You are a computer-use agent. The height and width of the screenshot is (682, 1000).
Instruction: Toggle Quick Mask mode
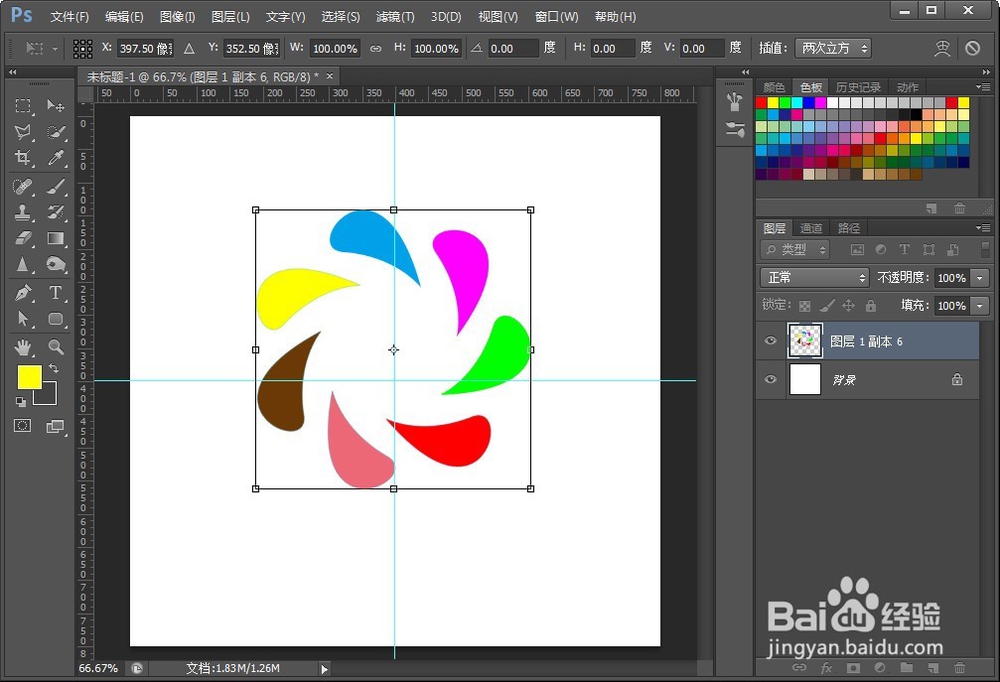22,426
